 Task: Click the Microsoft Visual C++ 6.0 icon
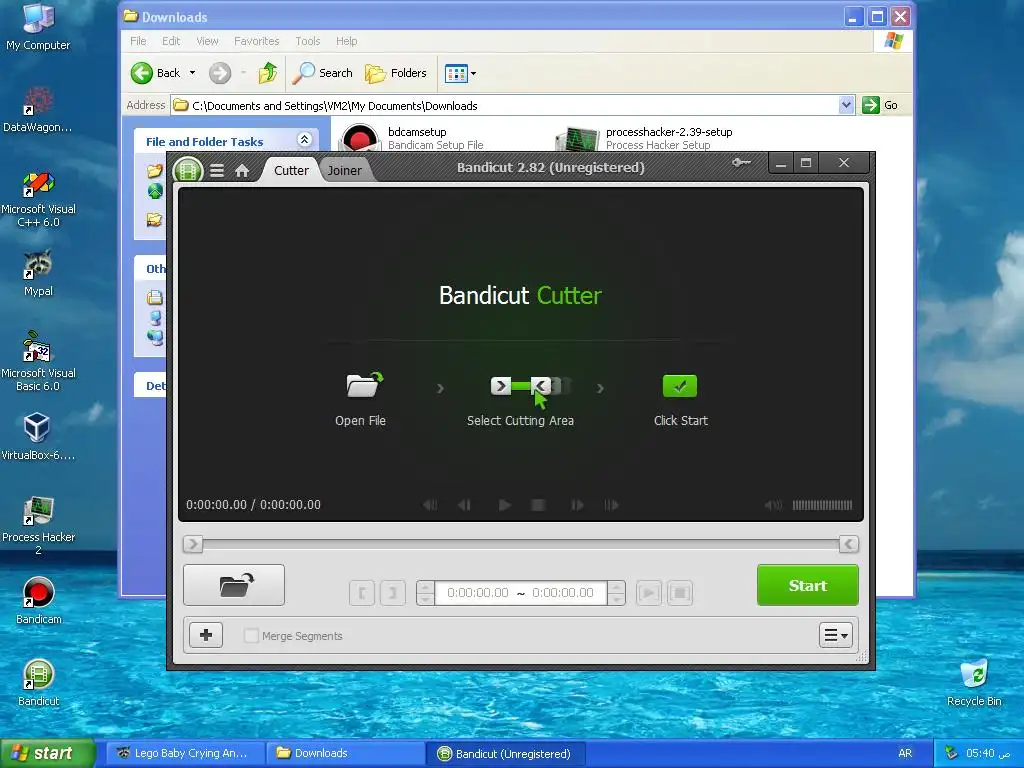(38, 199)
